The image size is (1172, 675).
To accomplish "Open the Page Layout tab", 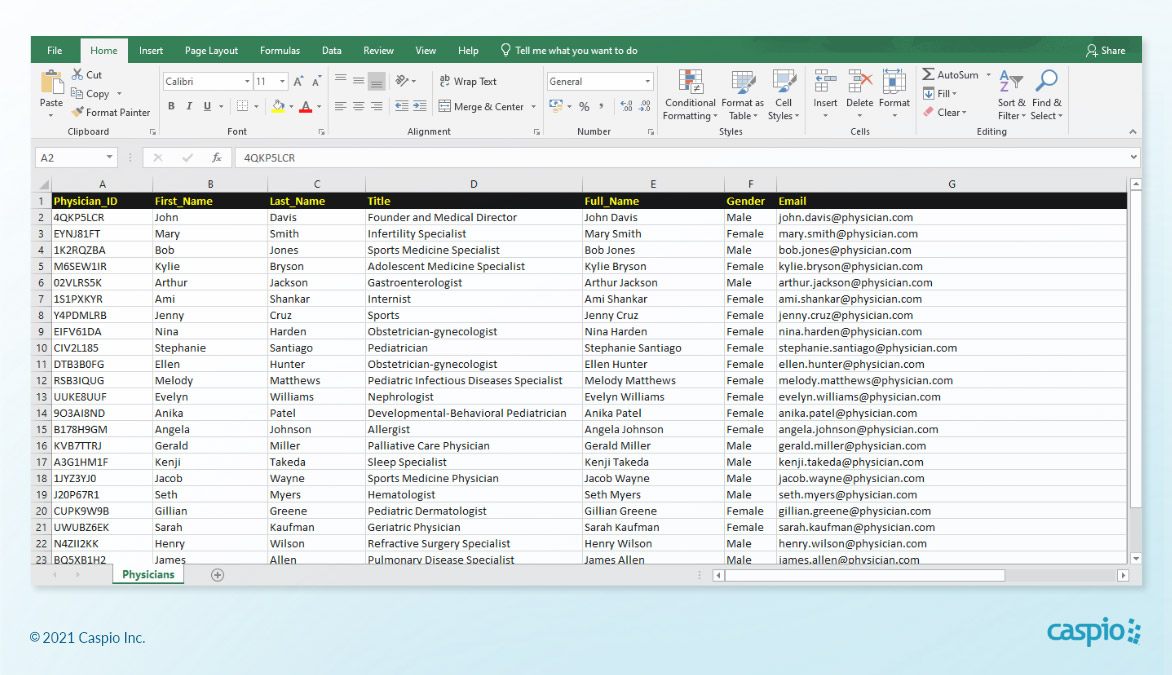I will pos(211,51).
